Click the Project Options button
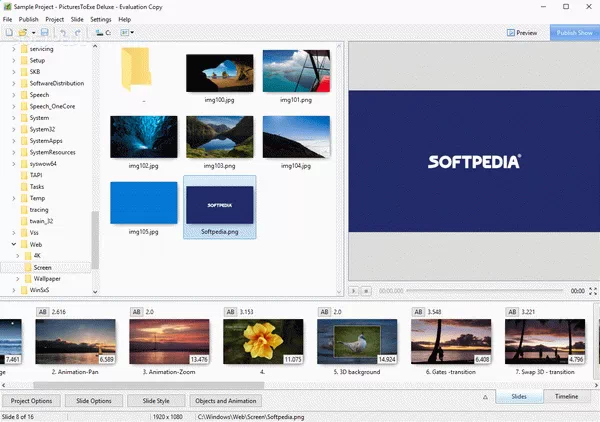Screen dimensions: 600x422 coord(32,401)
